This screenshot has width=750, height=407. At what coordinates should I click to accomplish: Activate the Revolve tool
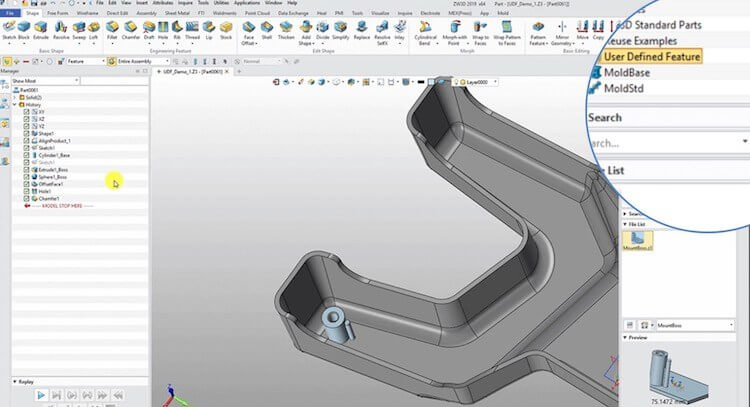point(61,31)
